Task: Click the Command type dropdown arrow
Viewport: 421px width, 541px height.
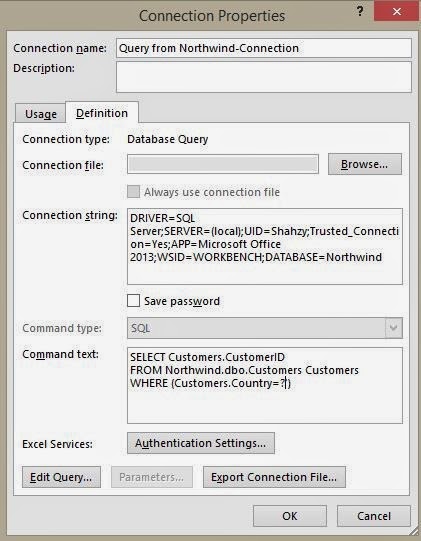Action: point(394,328)
